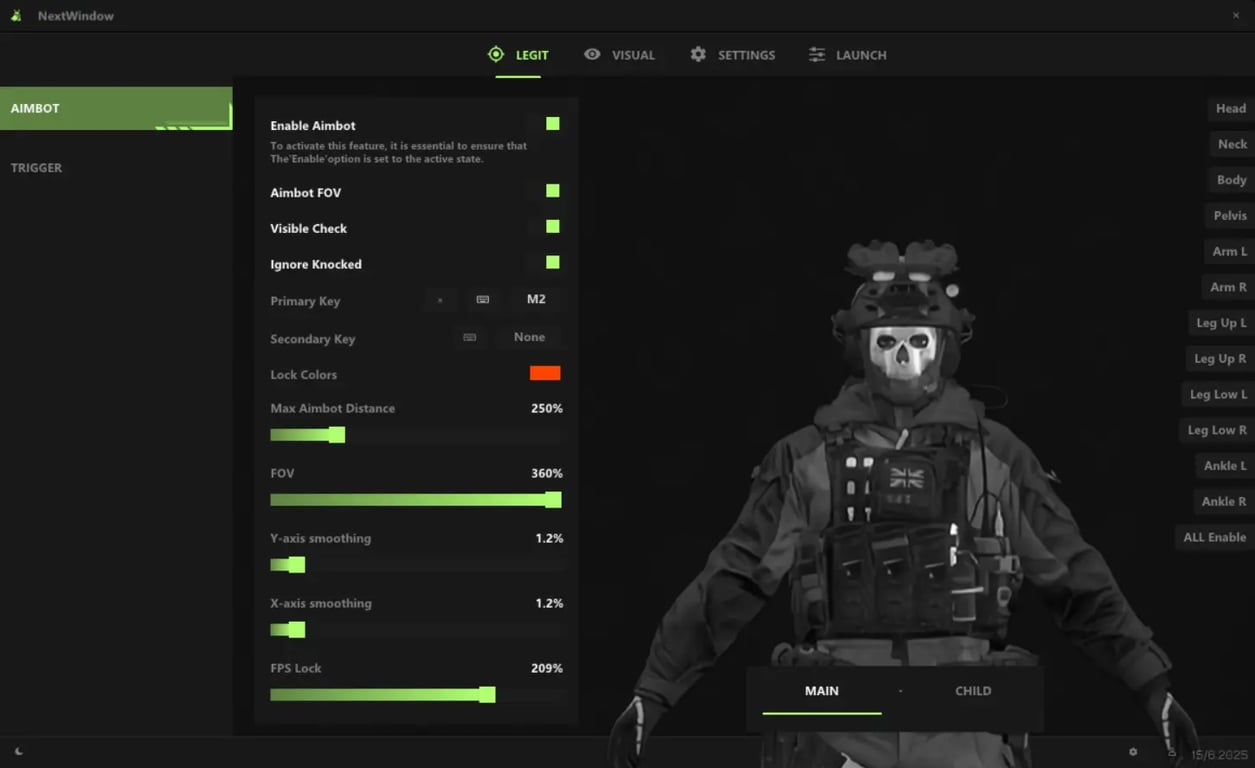1255x768 pixels.
Task: Click the 360% FOV value
Action: pyautogui.click(x=547, y=473)
